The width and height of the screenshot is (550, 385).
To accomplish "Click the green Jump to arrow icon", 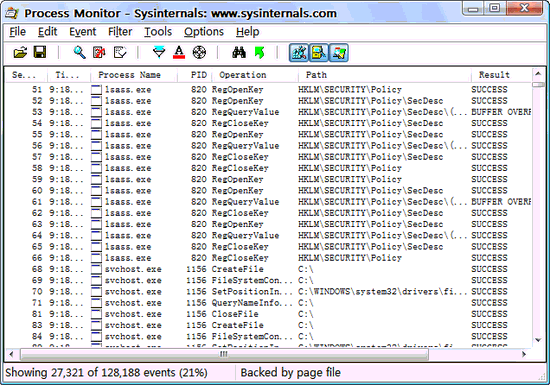I will 259,53.
